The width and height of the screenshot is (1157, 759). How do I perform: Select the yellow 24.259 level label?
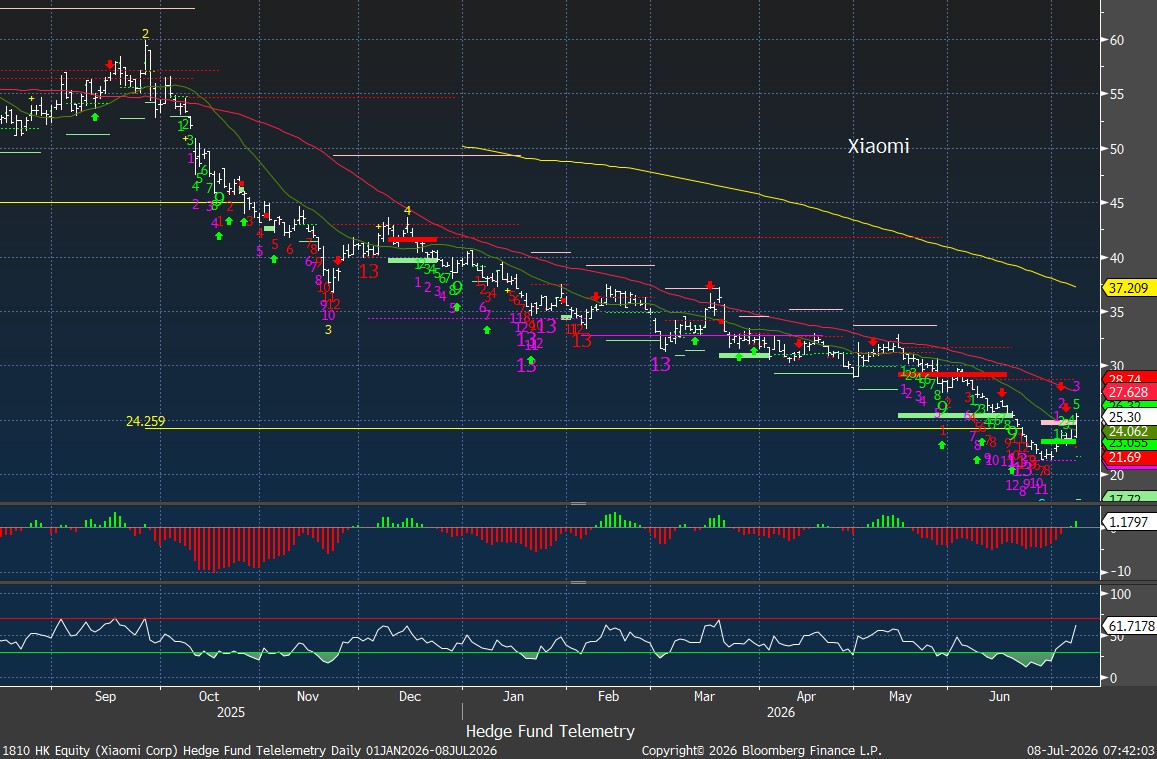(145, 421)
